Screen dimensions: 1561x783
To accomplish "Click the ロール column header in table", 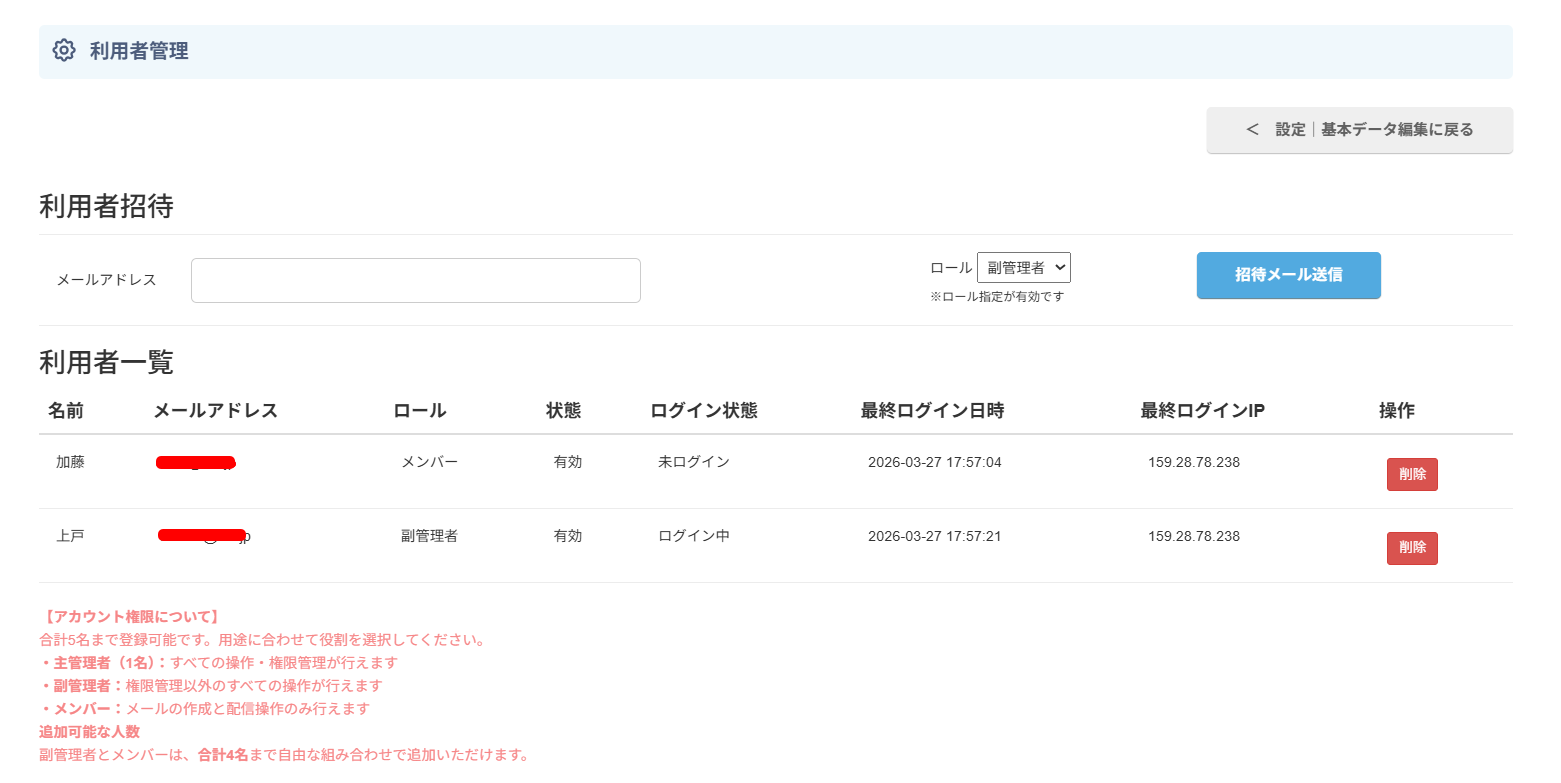I will pyautogui.click(x=419, y=411).
